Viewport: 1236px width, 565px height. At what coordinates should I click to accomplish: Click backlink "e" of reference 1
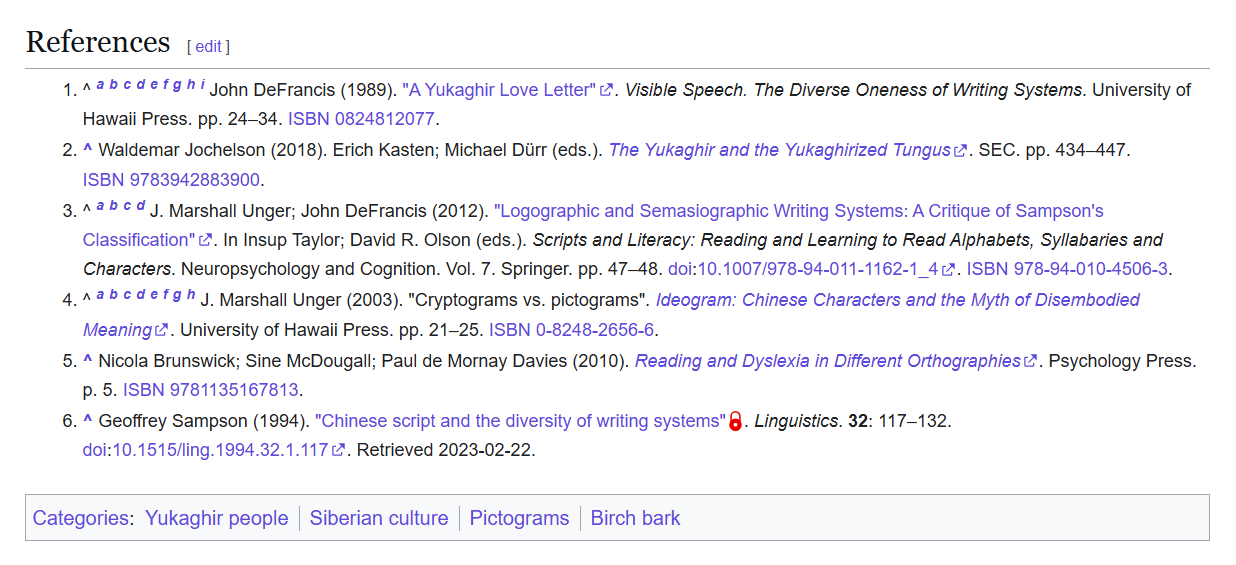click(153, 84)
